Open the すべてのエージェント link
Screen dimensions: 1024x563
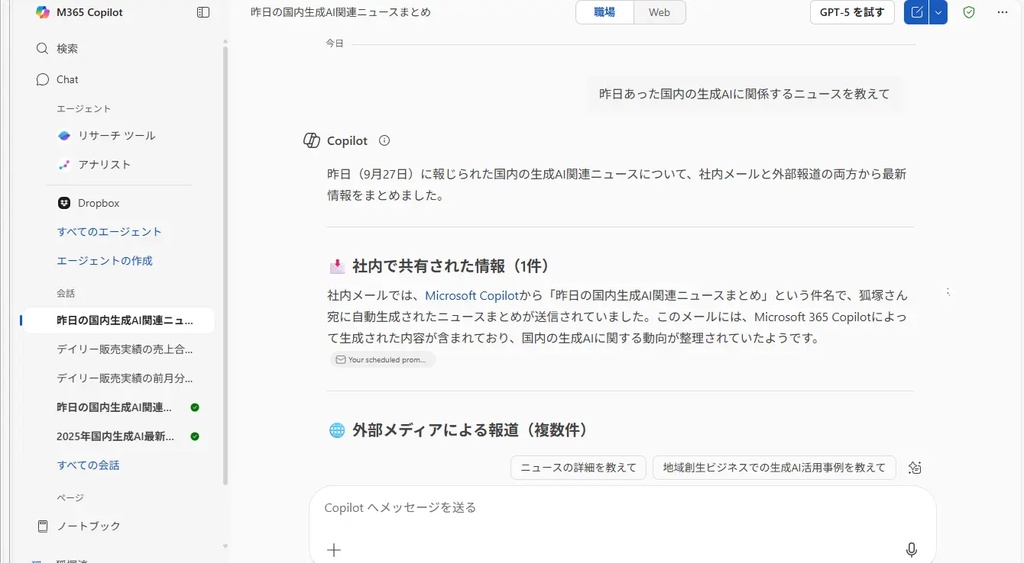click(x=109, y=232)
